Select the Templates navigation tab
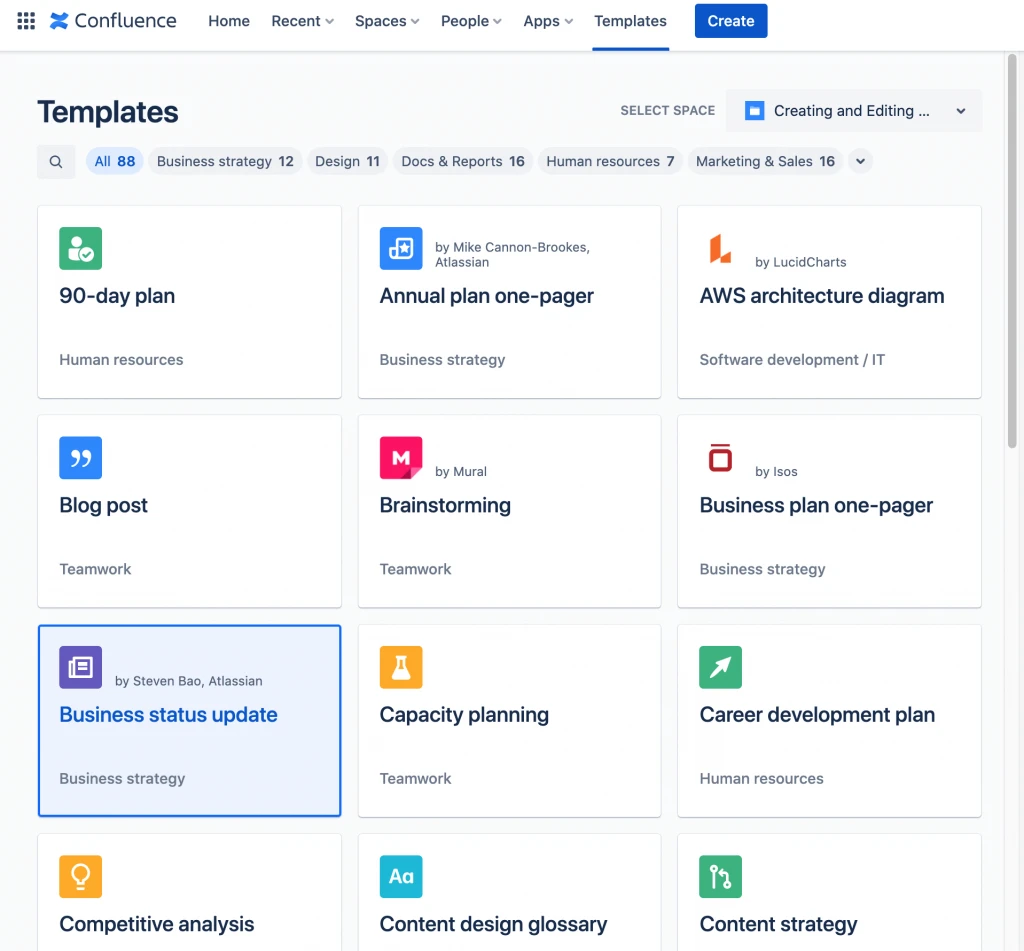 [x=630, y=21]
